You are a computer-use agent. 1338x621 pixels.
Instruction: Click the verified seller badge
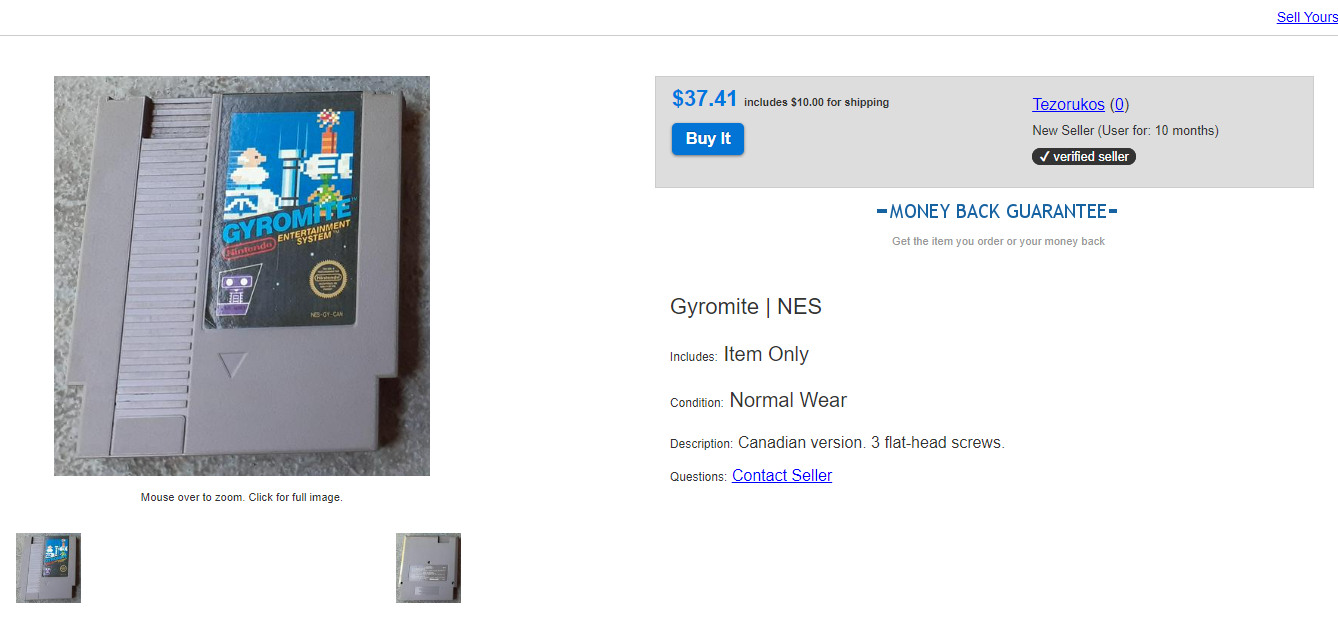(1084, 156)
